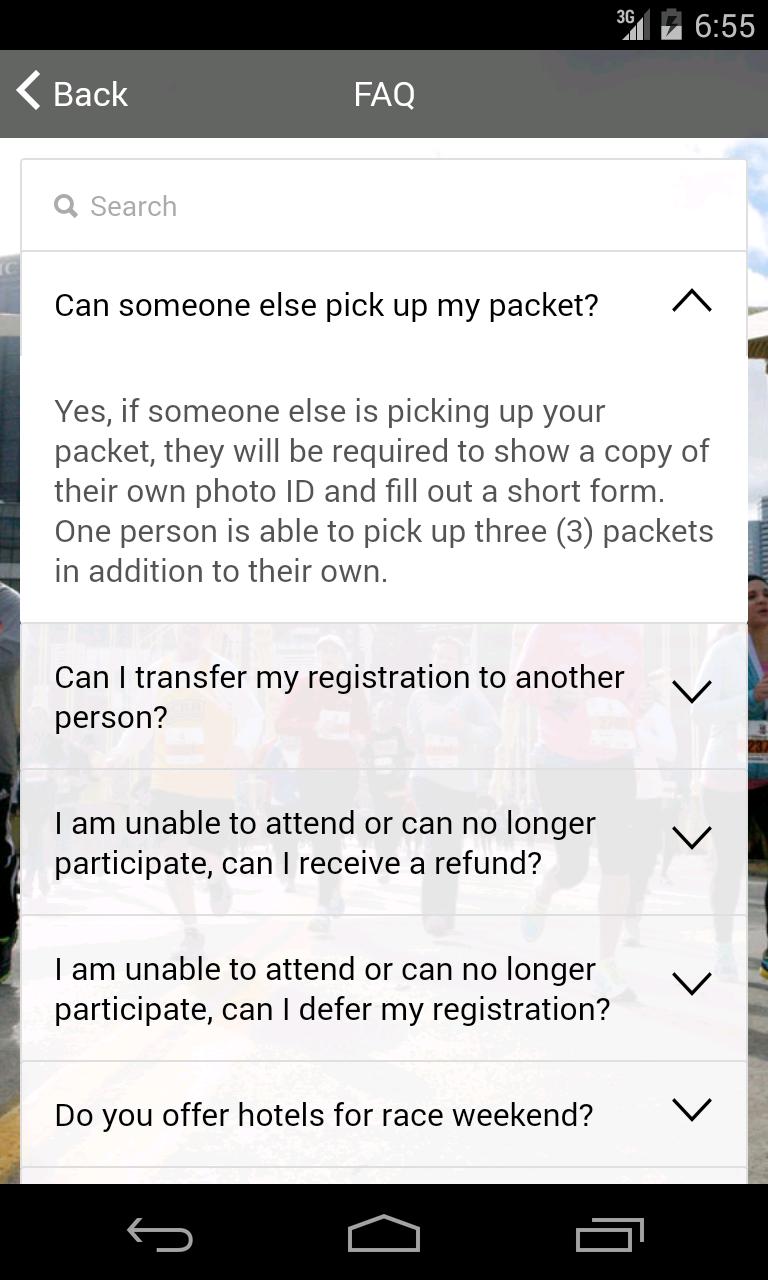Tap the battery icon in status bar
Image resolution: width=768 pixels, height=1280 pixels.
point(671,24)
